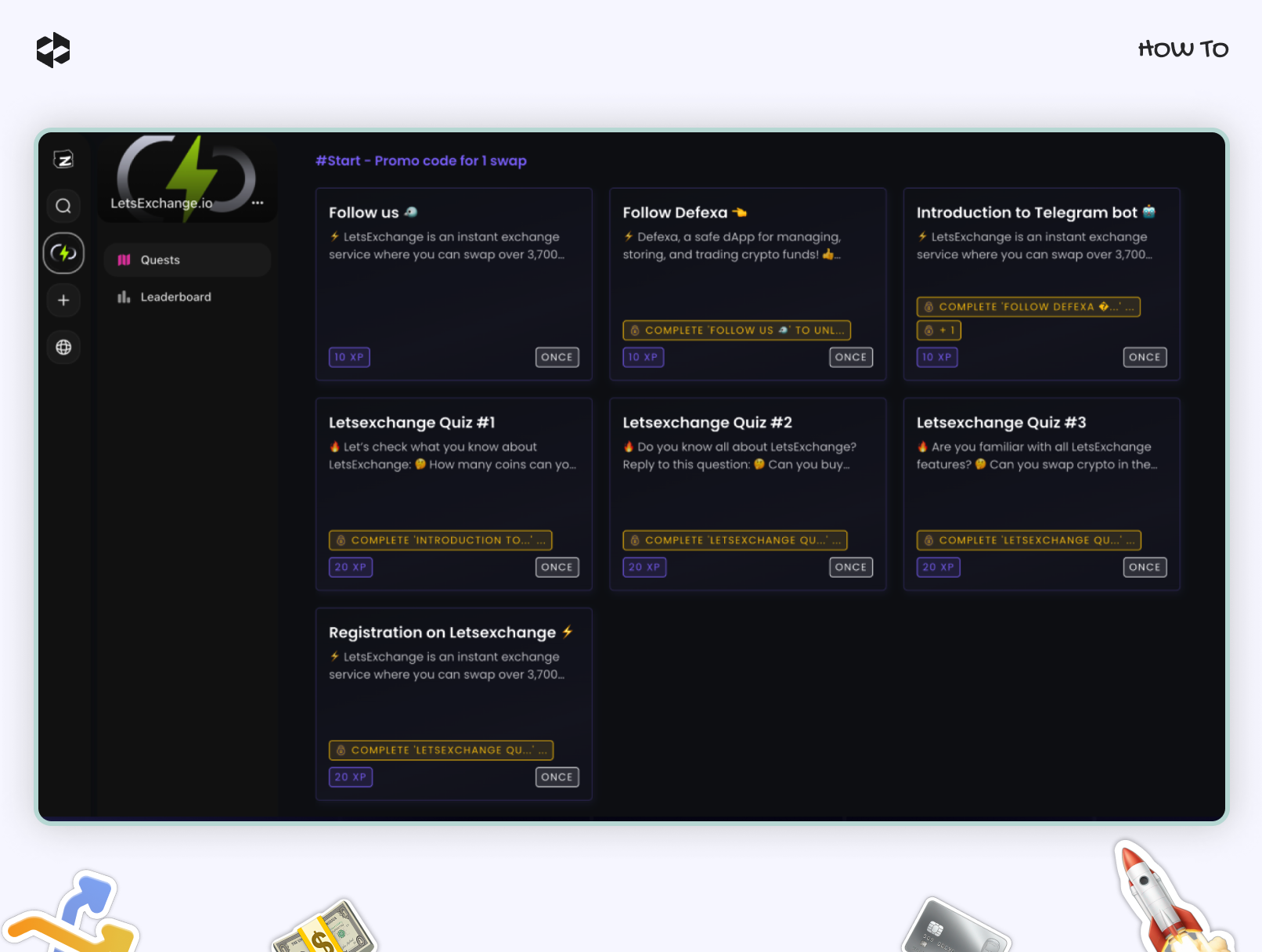Click the requirement tag on Quiz #2 card

click(x=735, y=540)
